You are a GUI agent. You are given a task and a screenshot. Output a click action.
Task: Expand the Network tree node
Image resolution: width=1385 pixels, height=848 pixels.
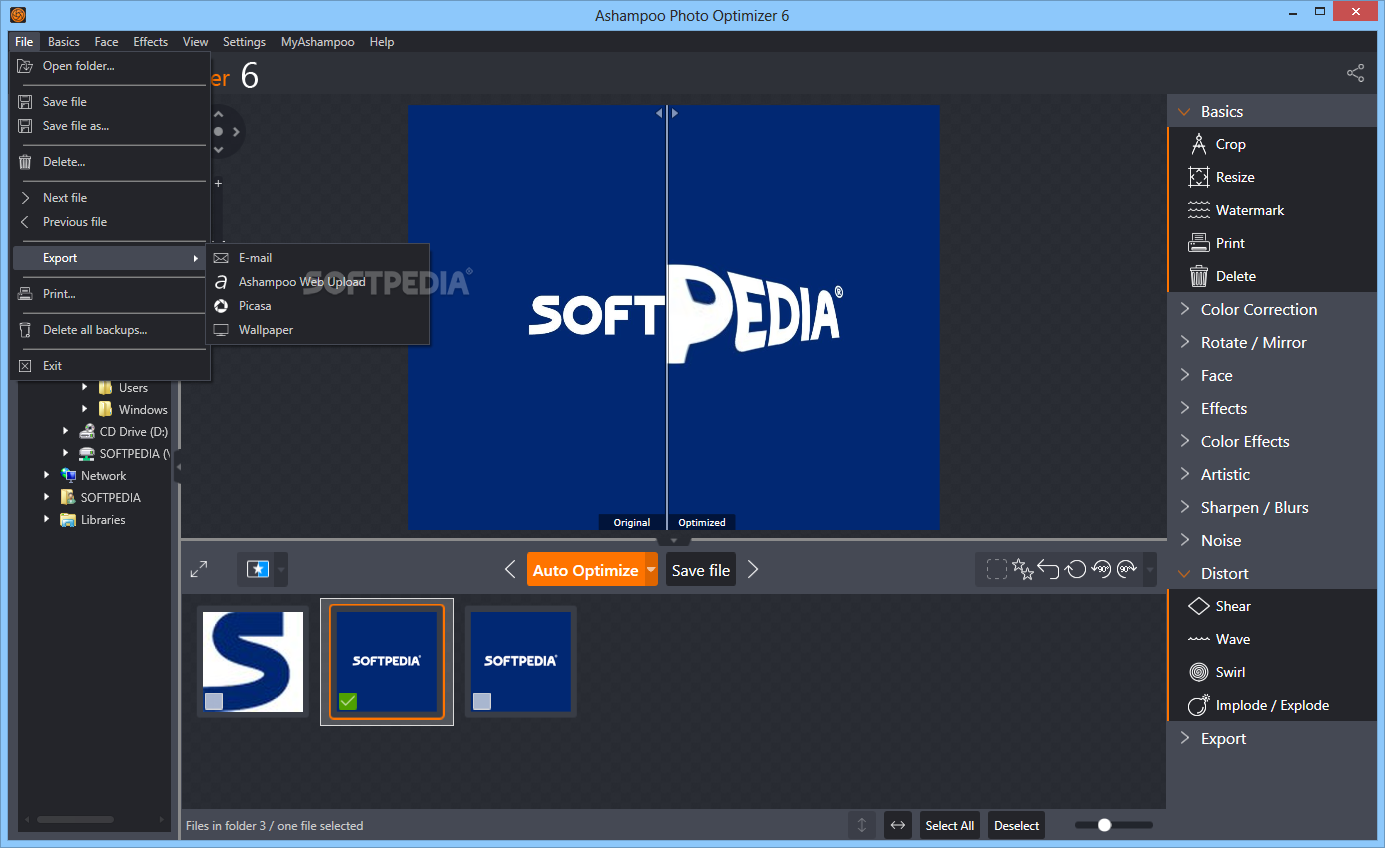tap(46, 475)
